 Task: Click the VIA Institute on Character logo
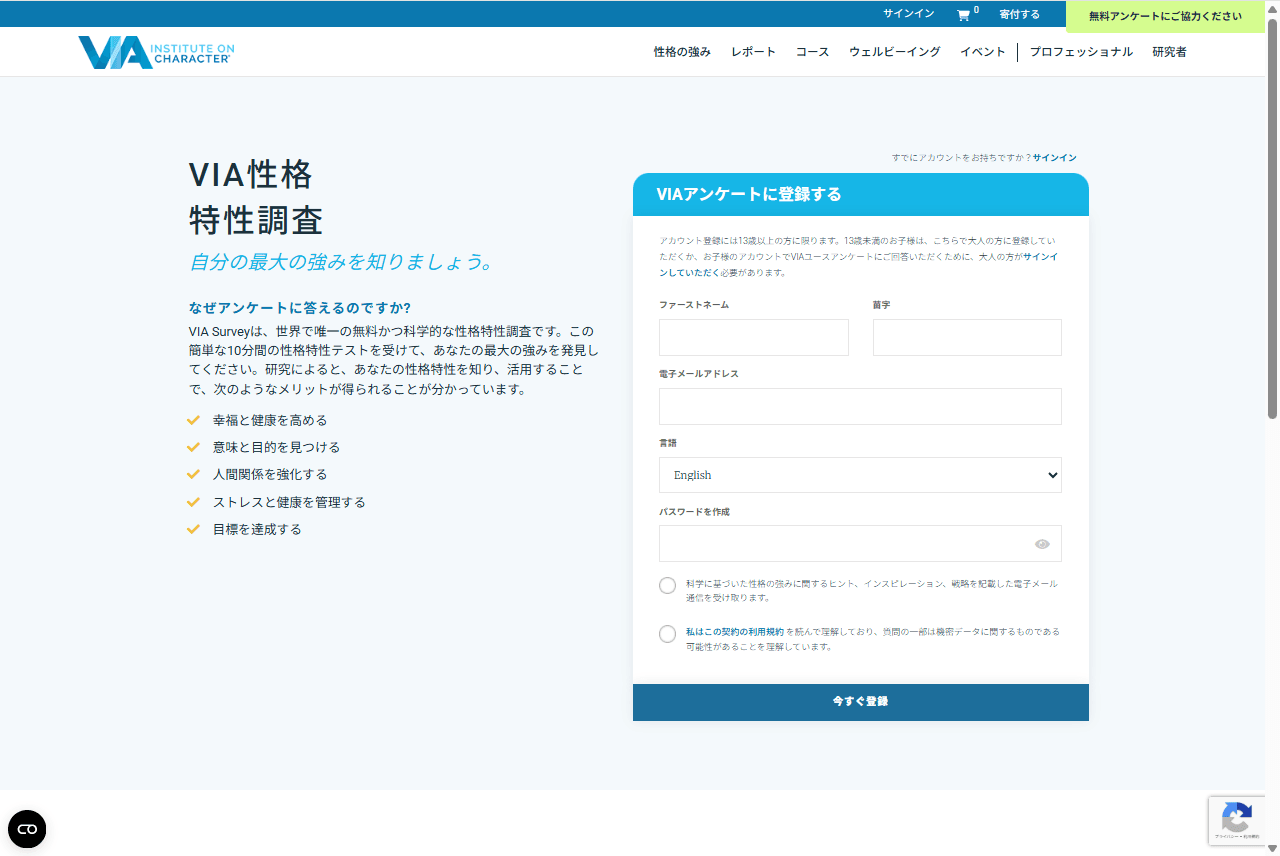tap(156, 52)
